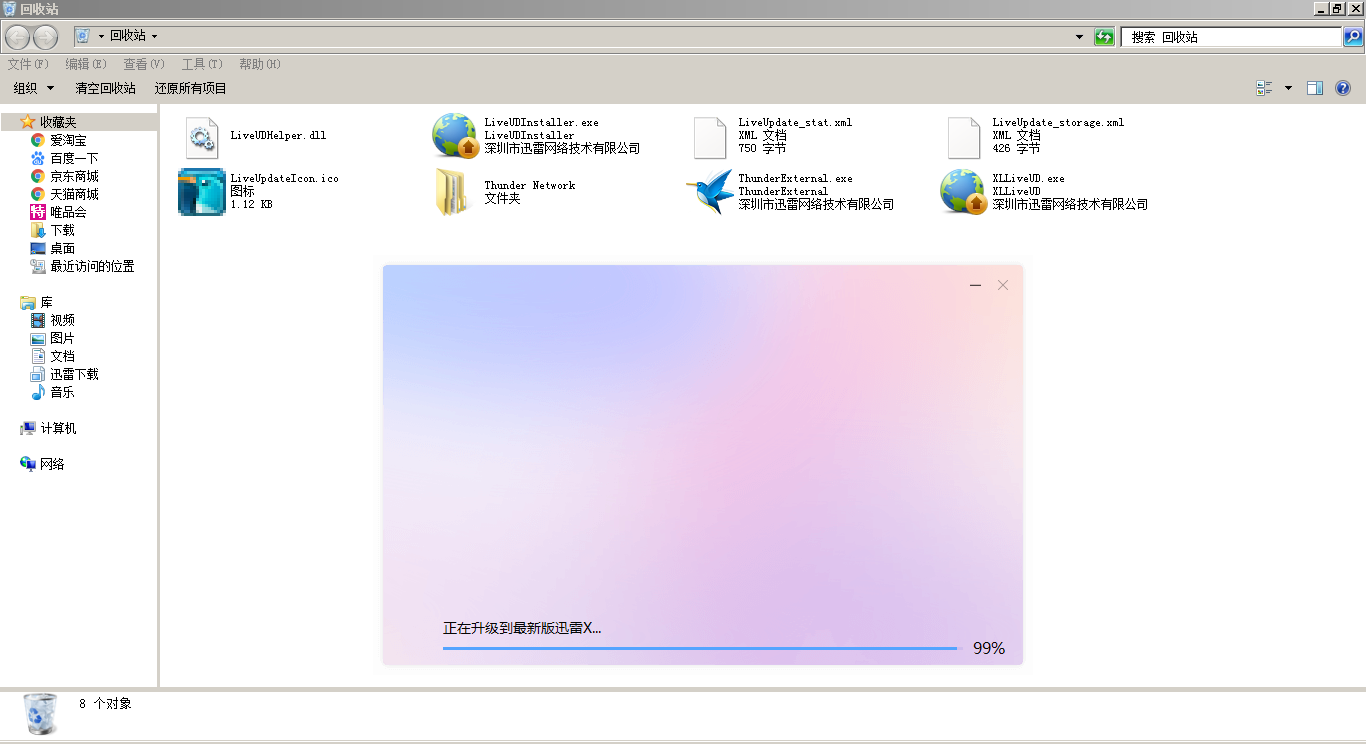The width and height of the screenshot is (1366, 744).
Task: Expand the address bar history dropdown
Action: [x=1079, y=37]
